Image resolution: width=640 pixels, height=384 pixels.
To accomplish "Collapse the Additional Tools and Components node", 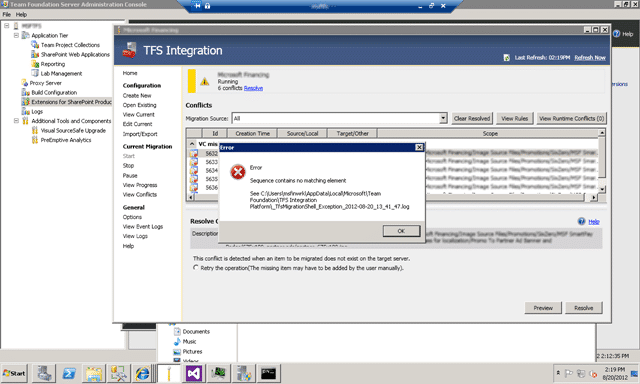I will coord(16,121).
